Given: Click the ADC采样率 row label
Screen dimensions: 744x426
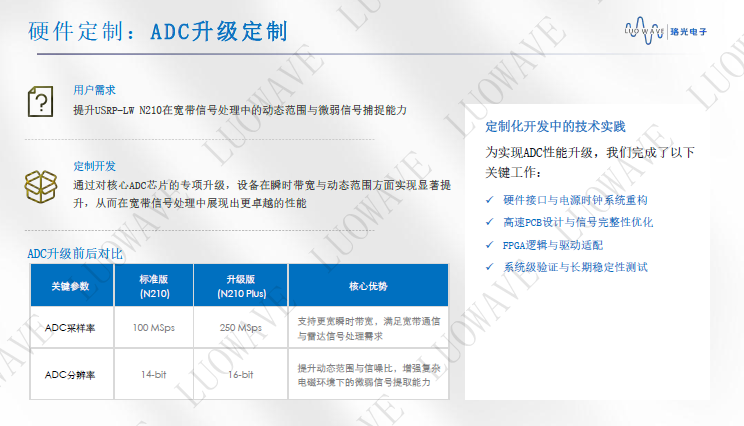Looking at the screenshot, I should 70,328.
